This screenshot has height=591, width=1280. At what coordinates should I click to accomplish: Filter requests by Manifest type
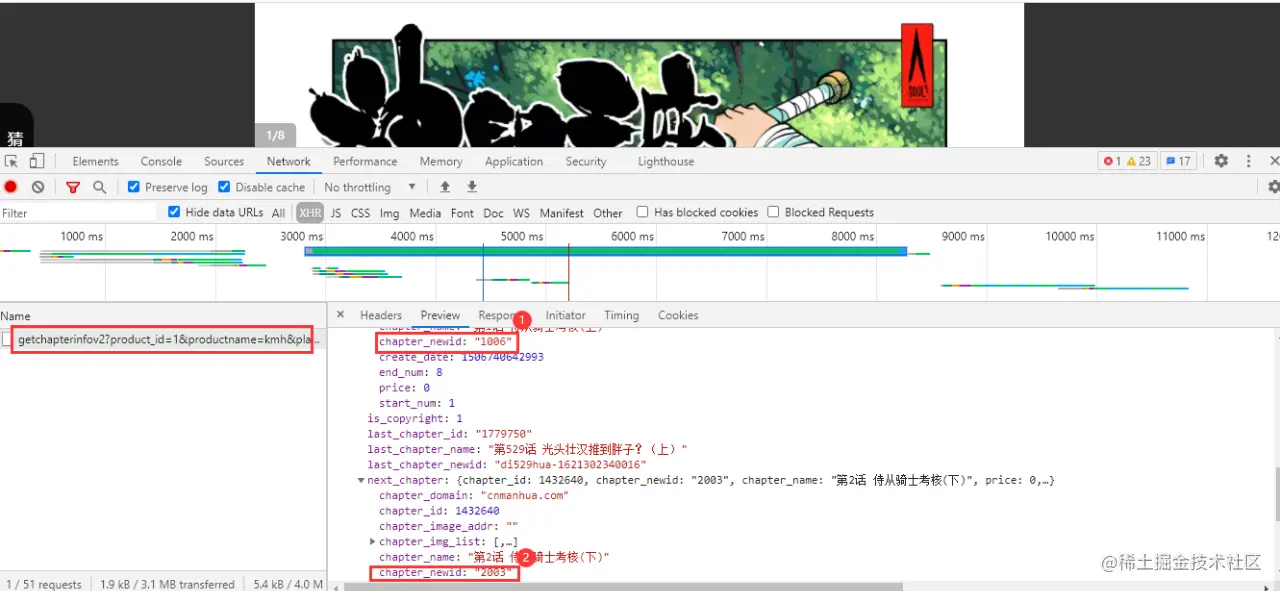click(x=562, y=213)
